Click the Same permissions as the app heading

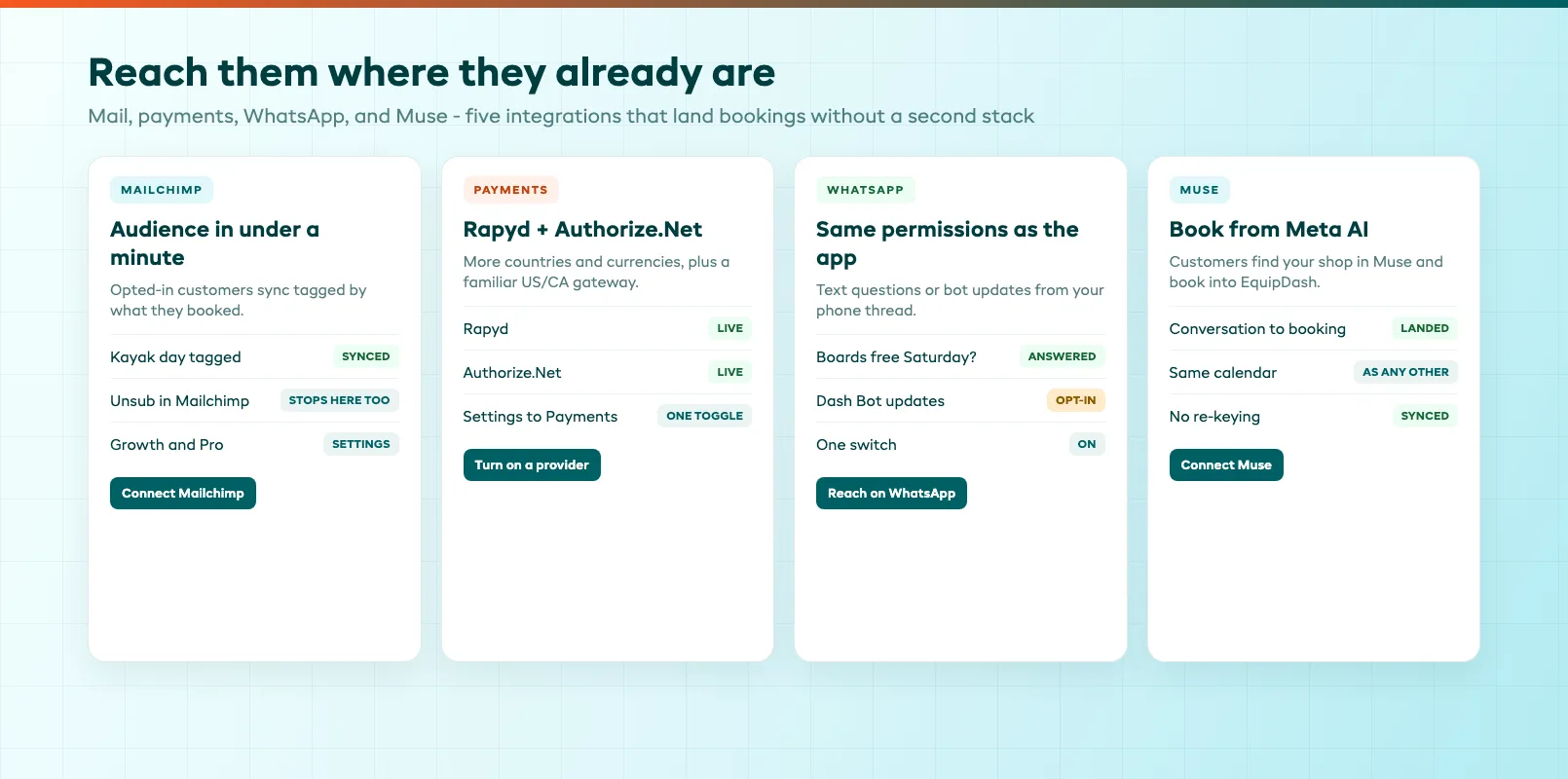[948, 243]
